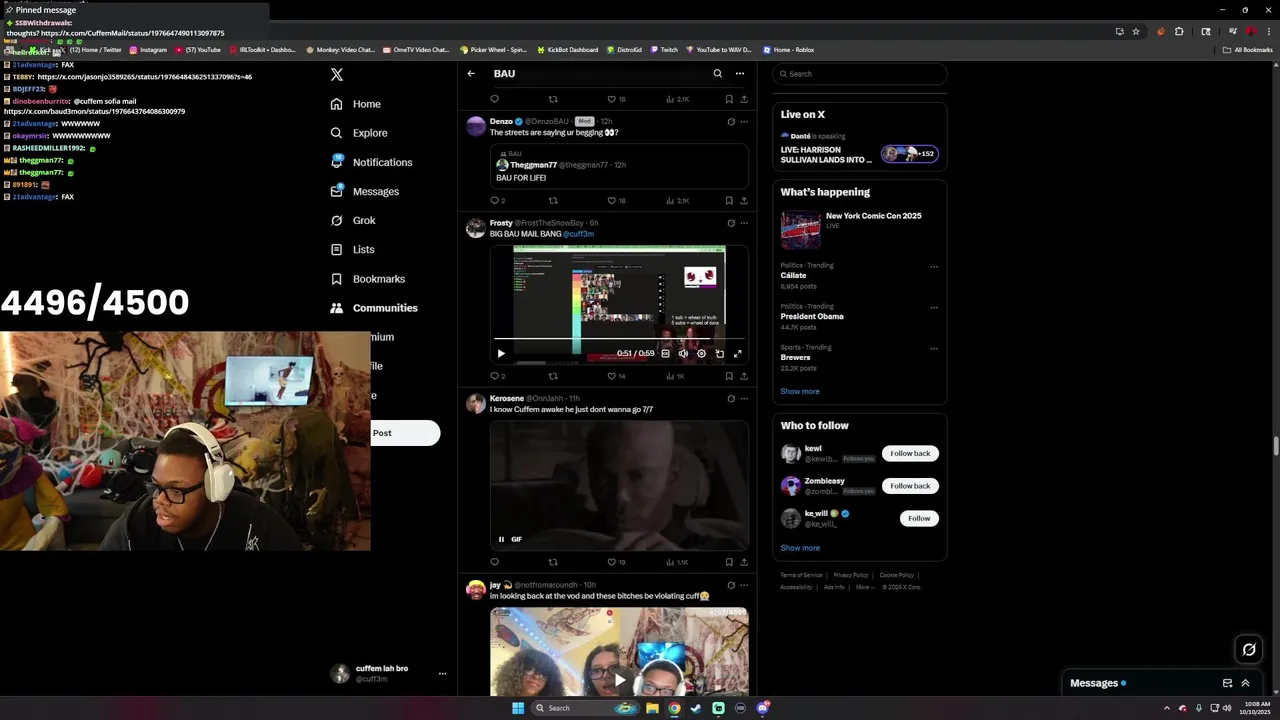Screen dimensions: 1280x720
Task: Toggle captions on Frosty's video
Action: pos(665,354)
